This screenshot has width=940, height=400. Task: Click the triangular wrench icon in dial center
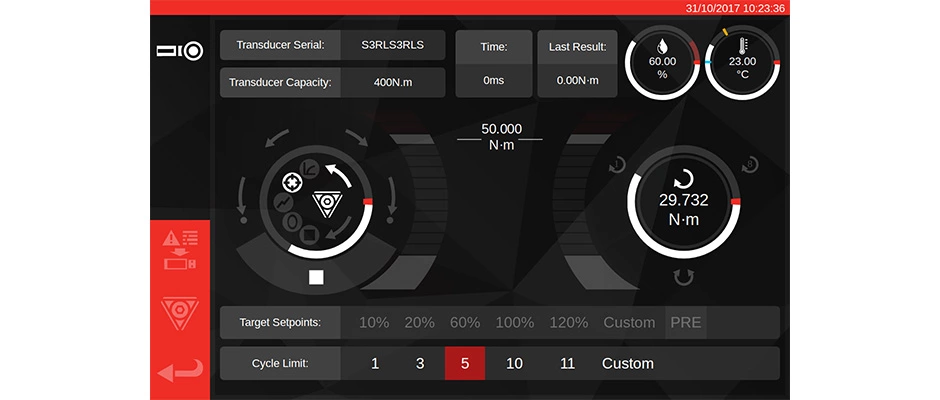pyautogui.click(x=326, y=203)
